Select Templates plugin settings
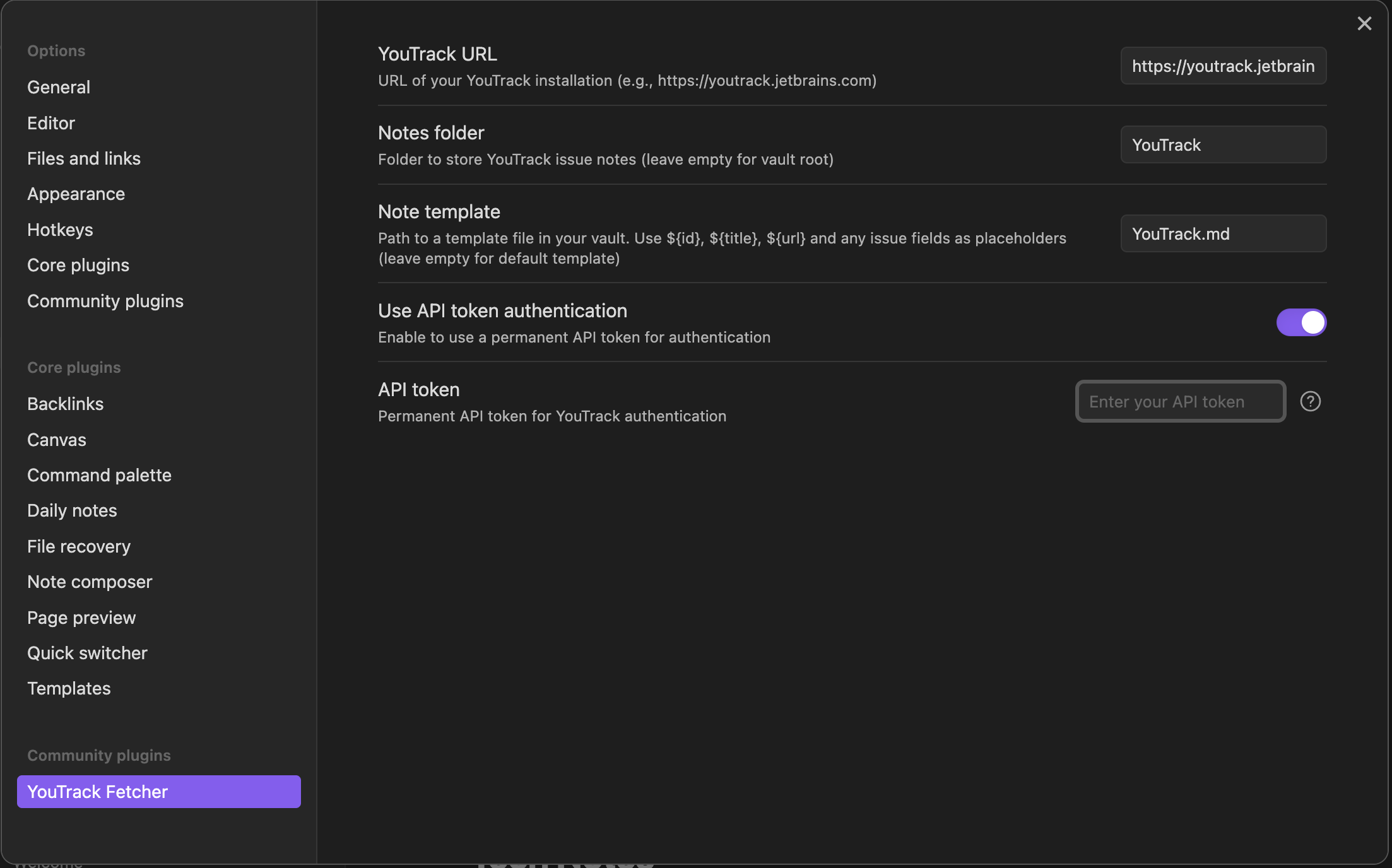This screenshot has width=1392, height=868. pos(69,688)
